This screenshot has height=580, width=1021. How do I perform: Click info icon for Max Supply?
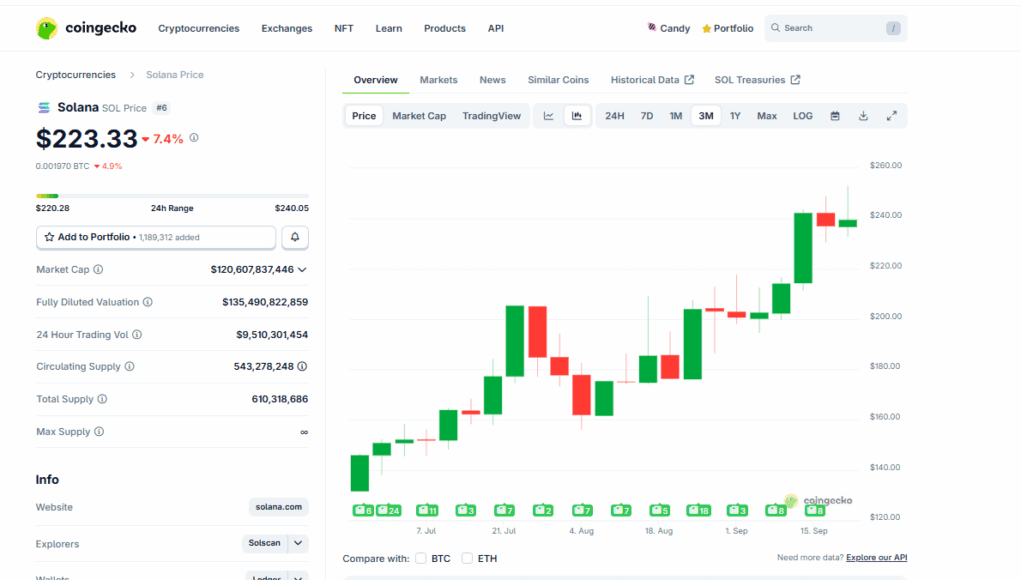pyautogui.click(x=99, y=432)
